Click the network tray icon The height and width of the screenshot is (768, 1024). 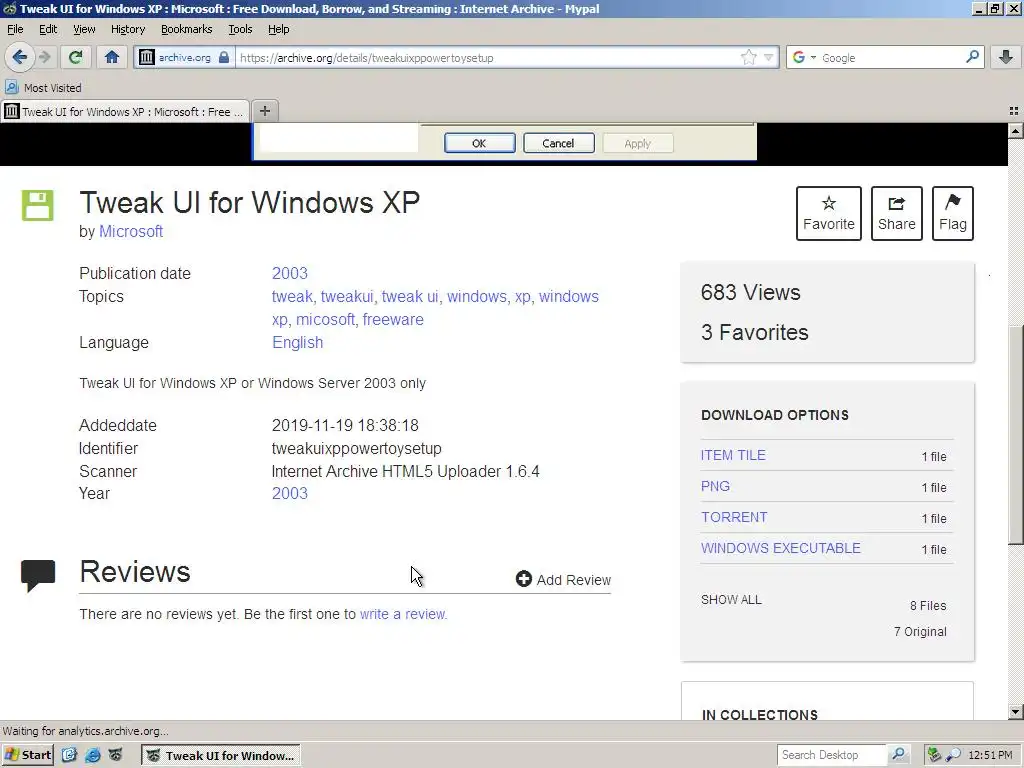pos(935,755)
